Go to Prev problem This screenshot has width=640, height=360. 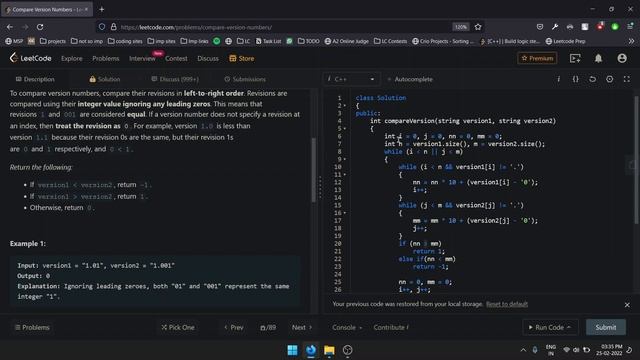pos(233,327)
